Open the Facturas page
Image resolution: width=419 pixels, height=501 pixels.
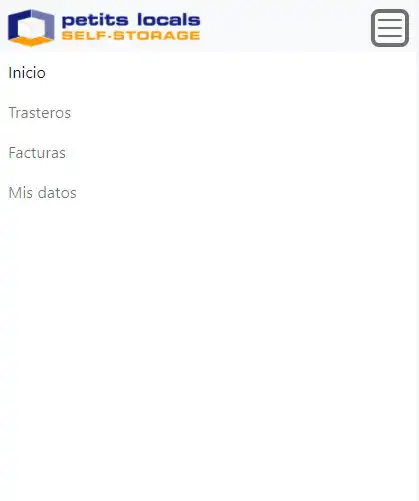coord(37,153)
